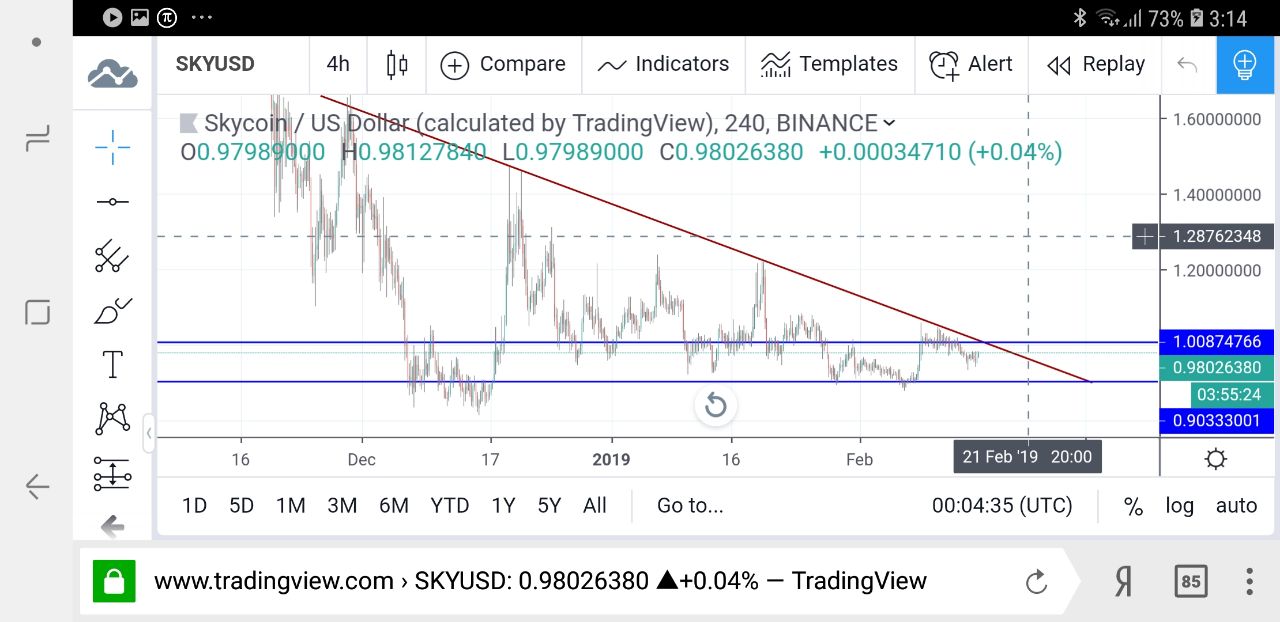1280x622 pixels.
Task: Click the reset chart circular arrow
Action: coord(716,405)
